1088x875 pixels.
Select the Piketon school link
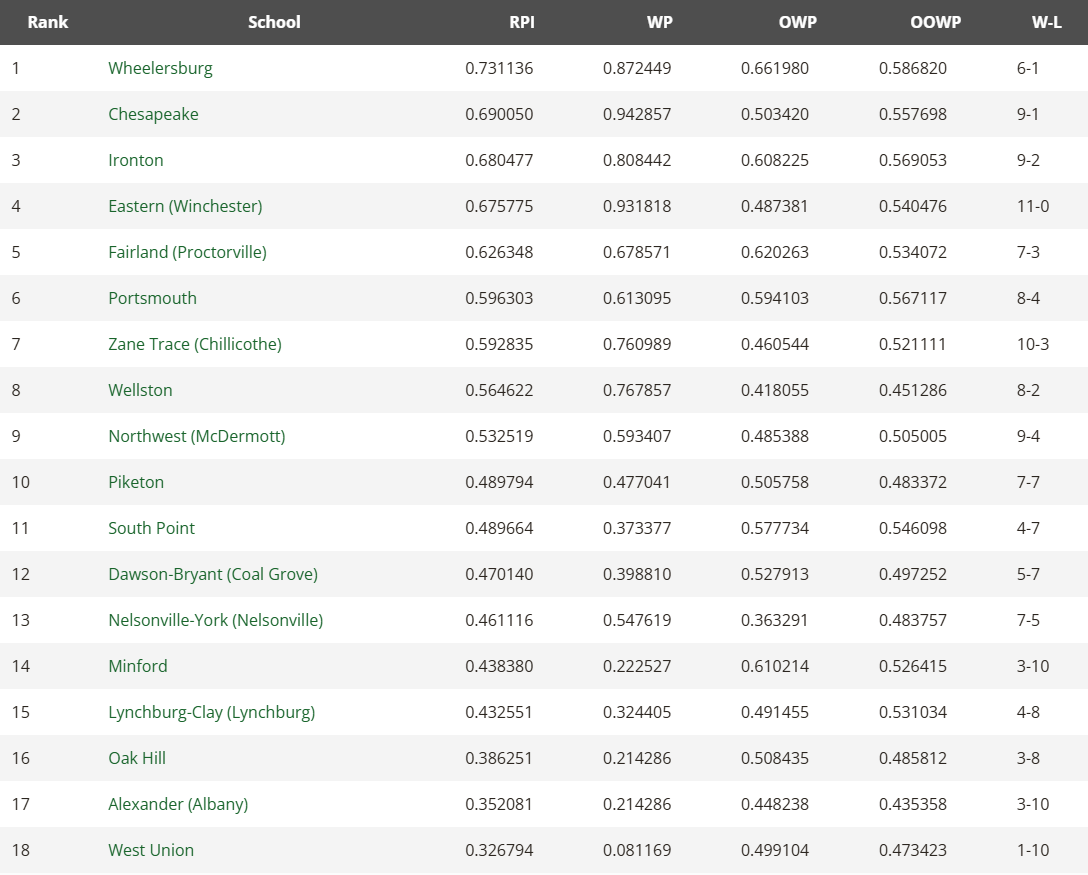[136, 482]
